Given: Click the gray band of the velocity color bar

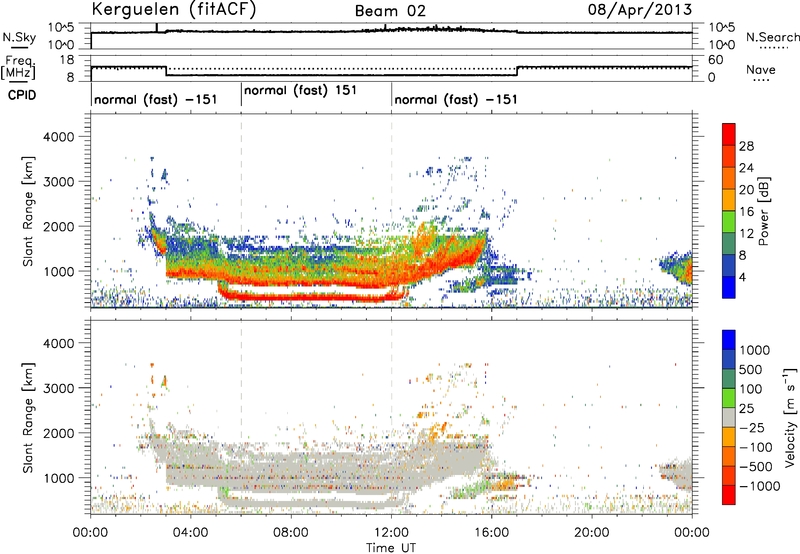Looking at the screenshot, I should pos(729,417).
